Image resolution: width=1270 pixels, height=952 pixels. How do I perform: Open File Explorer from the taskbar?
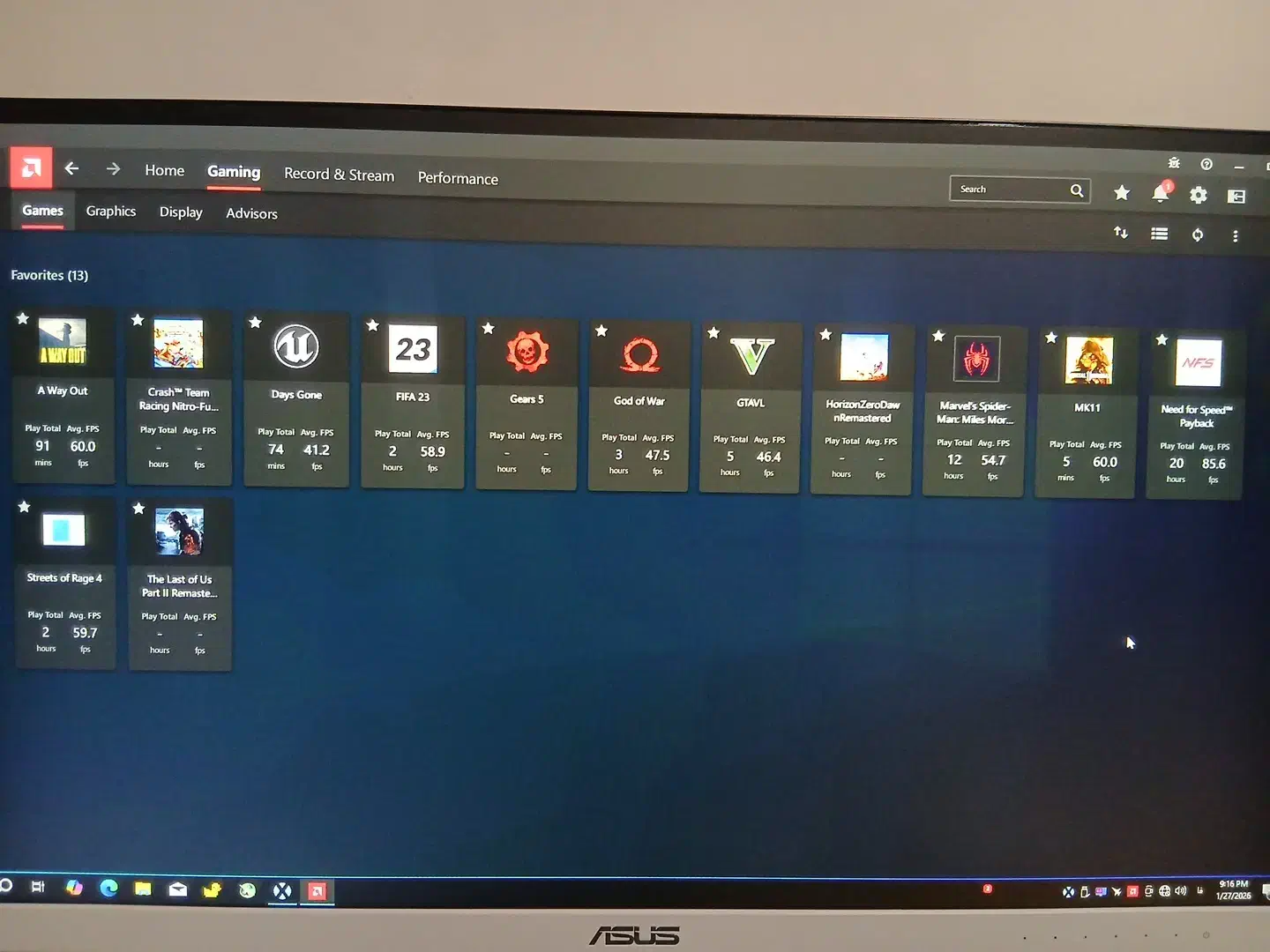pos(143,889)
